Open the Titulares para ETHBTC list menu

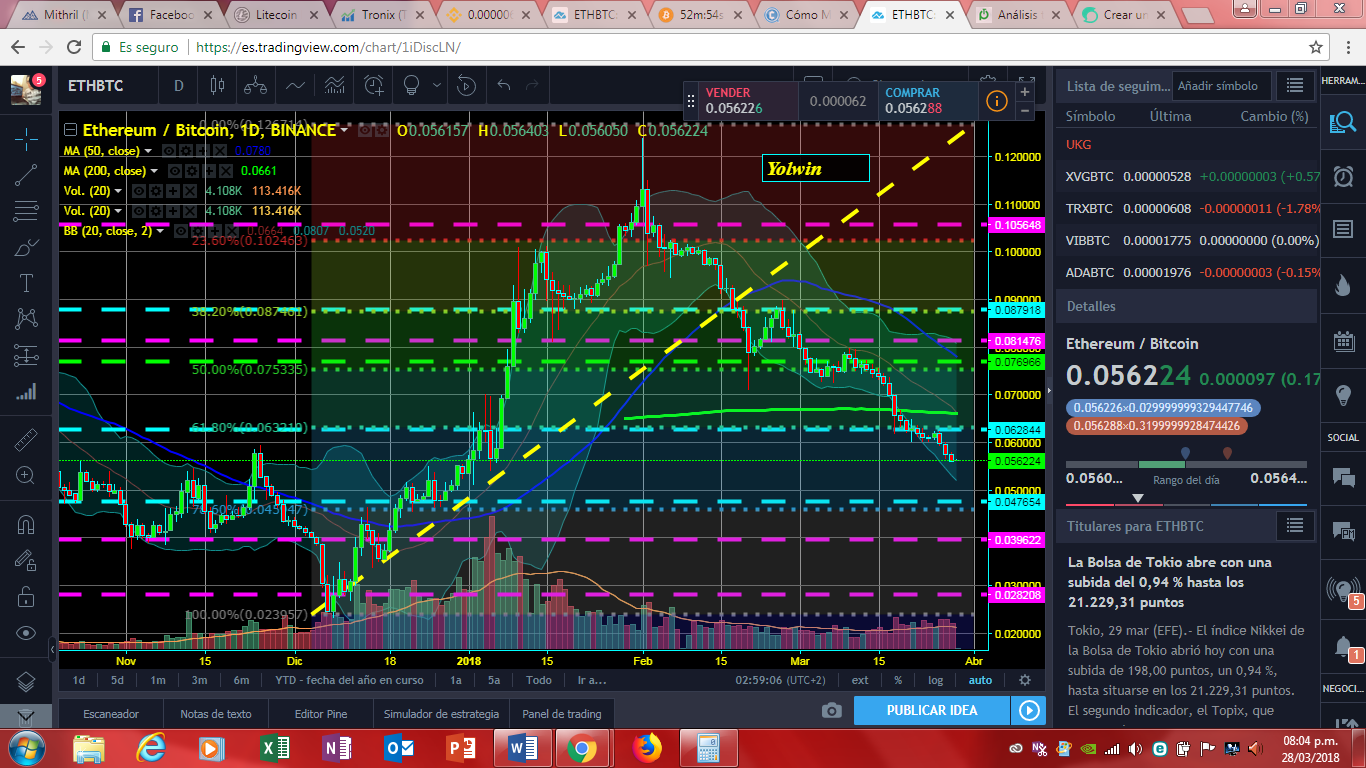(1295, 525)
